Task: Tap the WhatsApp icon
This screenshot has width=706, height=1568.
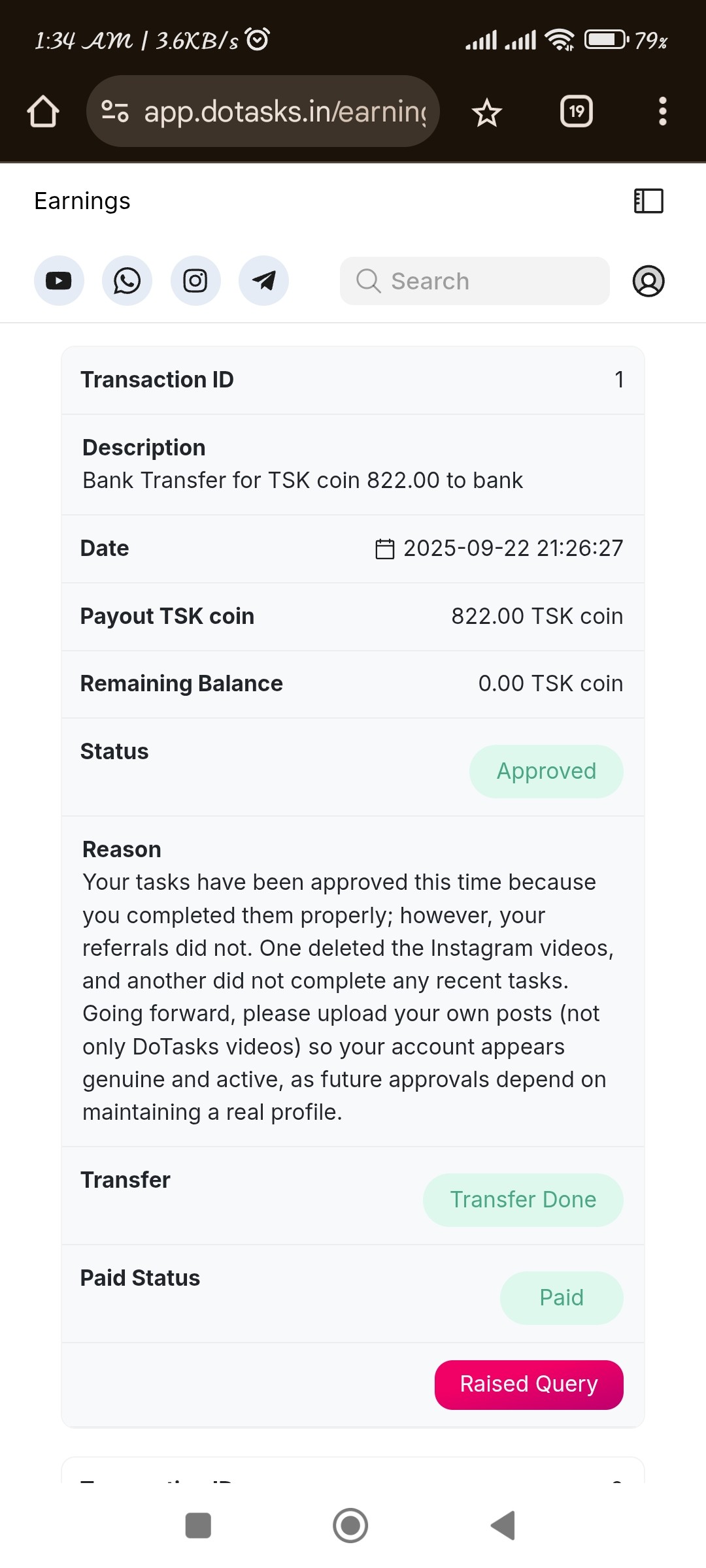Action: tap(127, 281)
